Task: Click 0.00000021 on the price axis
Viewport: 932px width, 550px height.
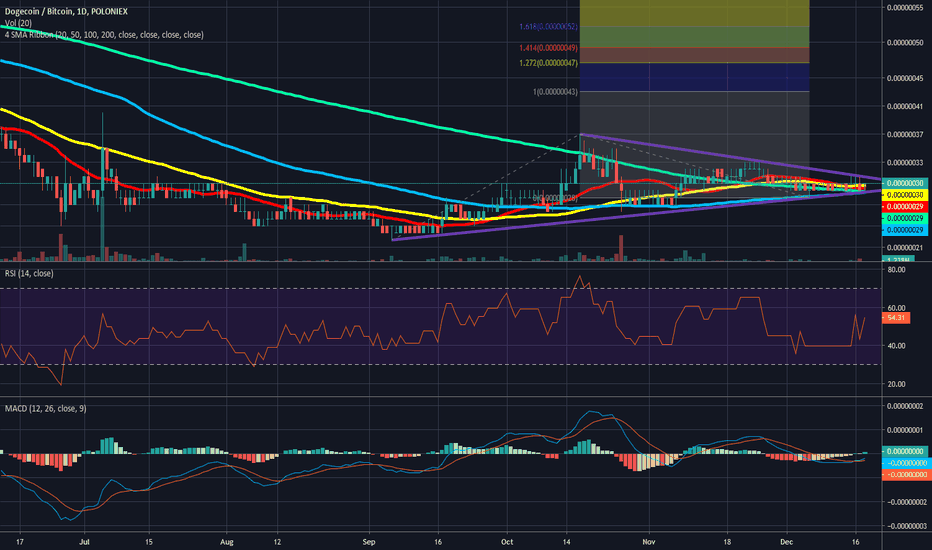Action: (x=906, y=247)
